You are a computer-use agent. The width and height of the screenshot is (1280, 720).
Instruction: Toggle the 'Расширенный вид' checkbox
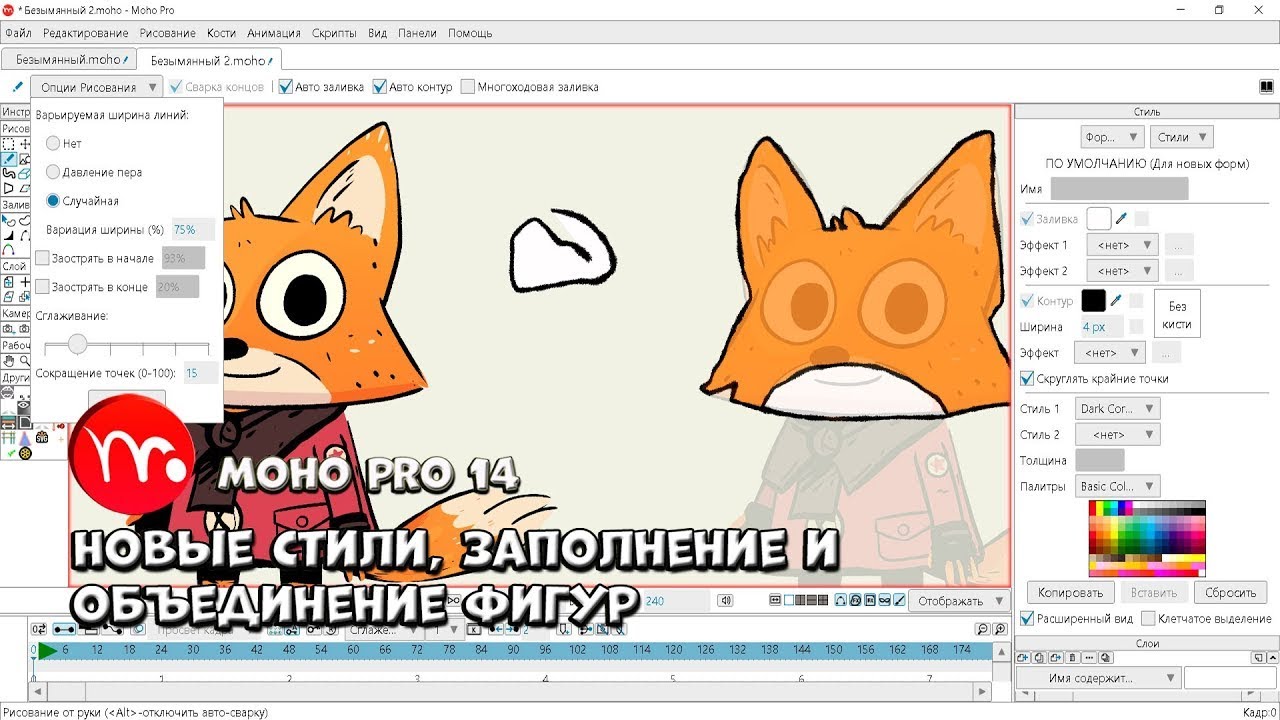pyautogui.click(x=1027, y=619)
